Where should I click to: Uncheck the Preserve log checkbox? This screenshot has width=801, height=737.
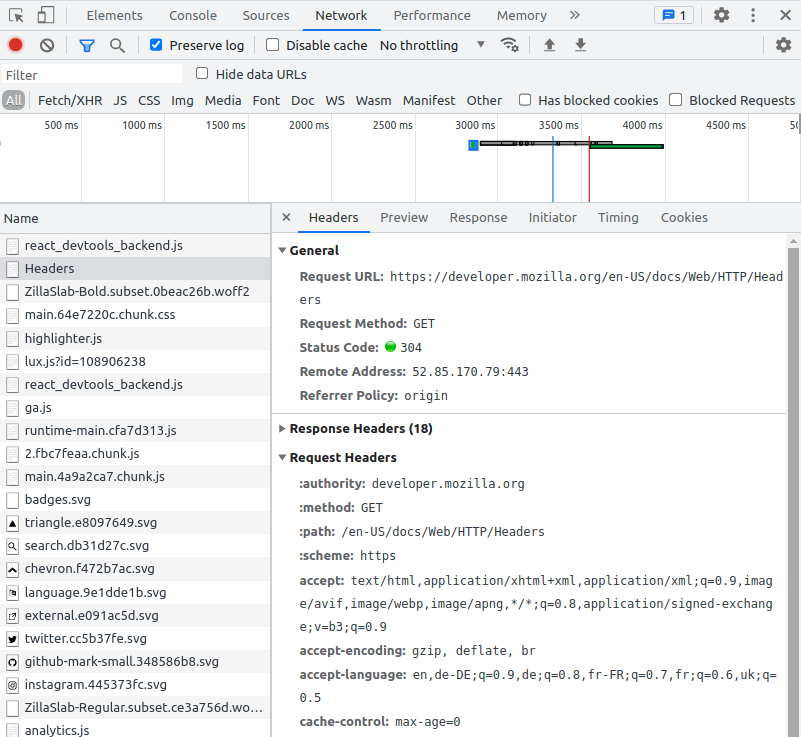pyautogui.click(x=156, y=45)
